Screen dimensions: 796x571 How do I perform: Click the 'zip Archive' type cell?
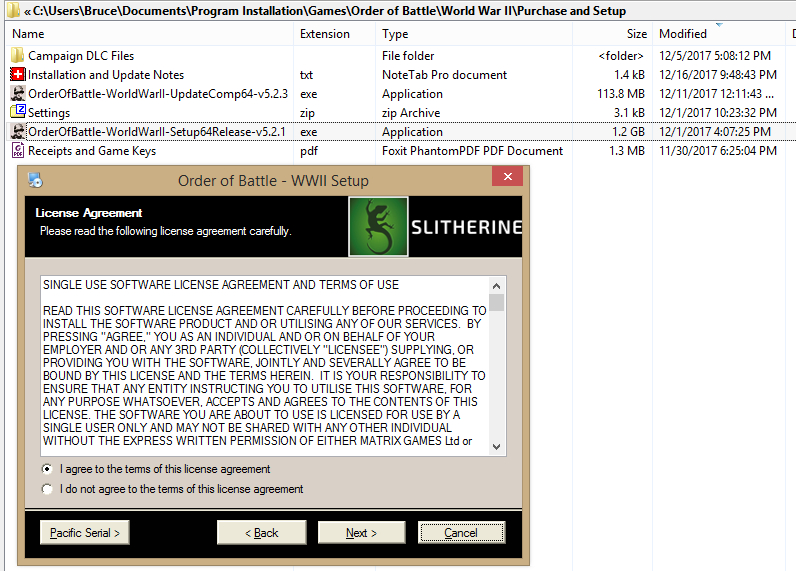coord(411,113)
